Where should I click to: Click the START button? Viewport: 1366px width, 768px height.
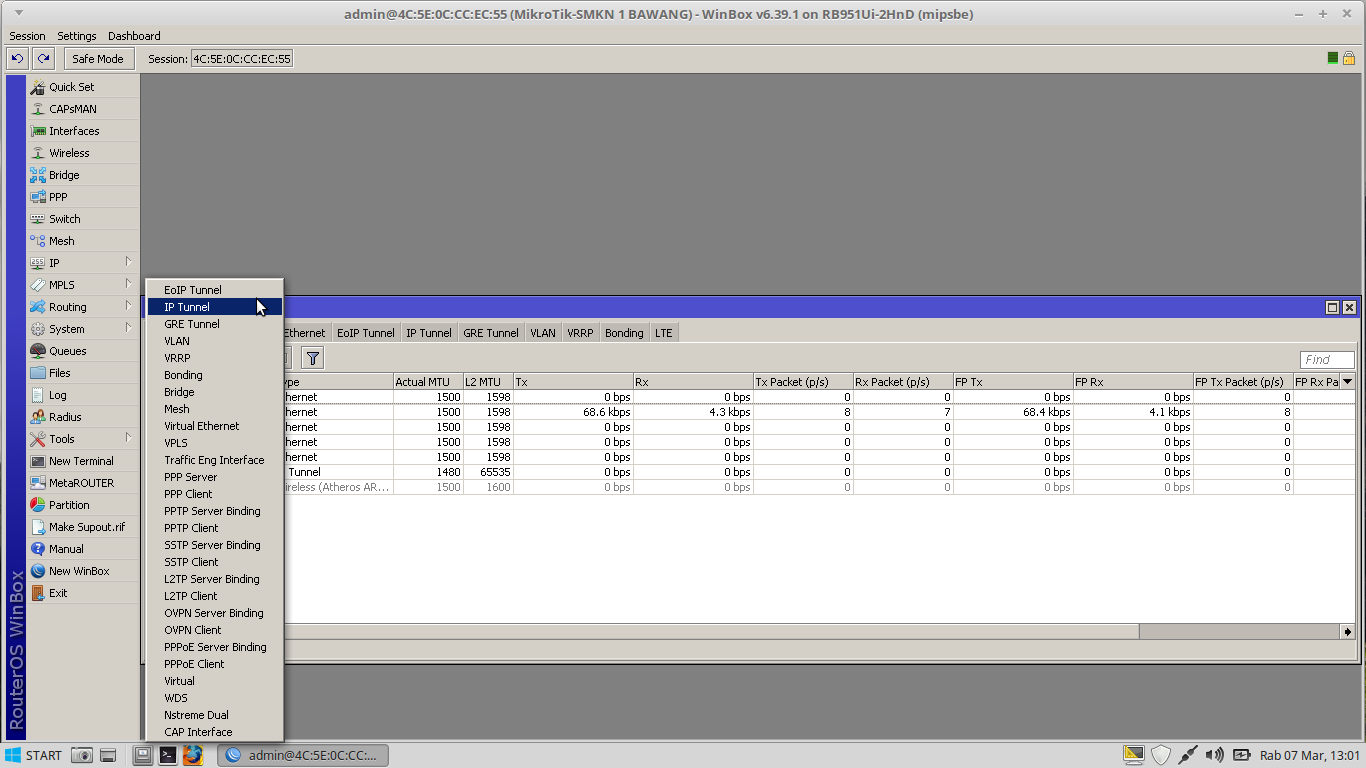(x=34, y=755)
